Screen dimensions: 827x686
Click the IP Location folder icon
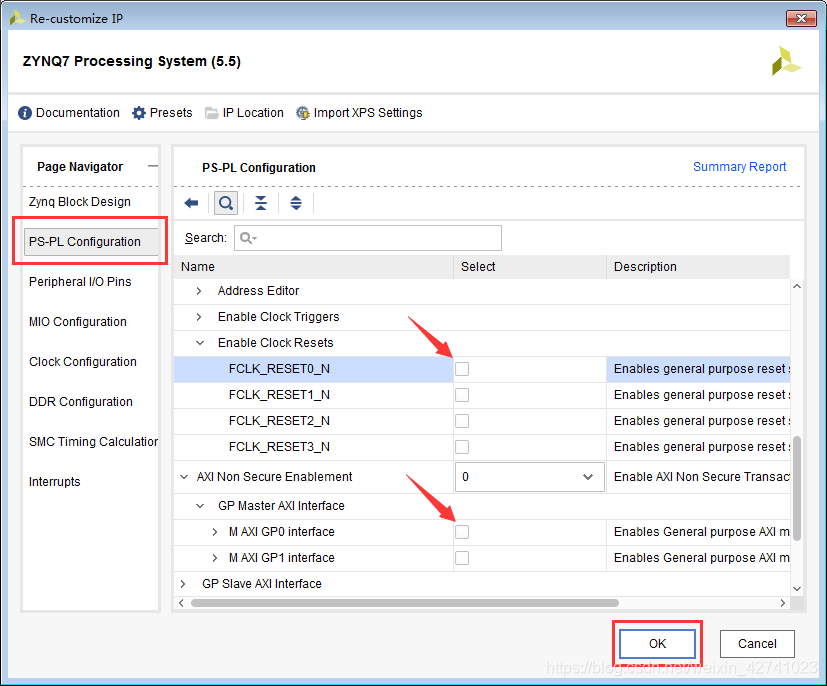point(211,113)
